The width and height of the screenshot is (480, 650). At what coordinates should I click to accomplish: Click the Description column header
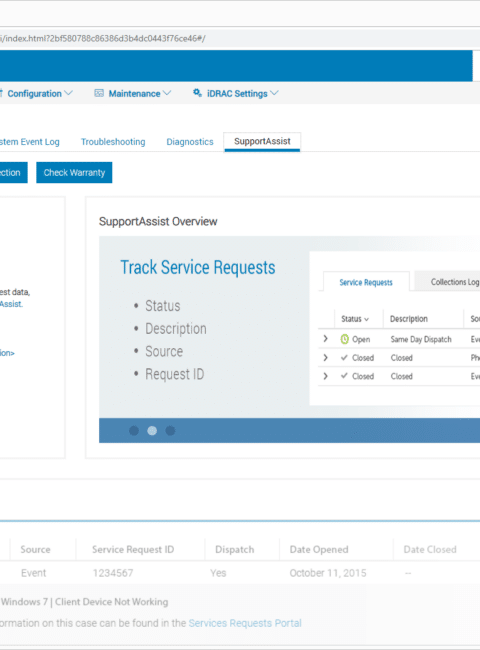pos(409,319)
